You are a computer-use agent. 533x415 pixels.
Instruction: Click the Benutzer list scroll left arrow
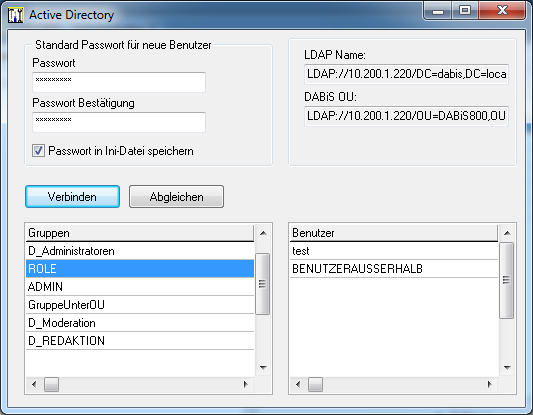(298, 384)
